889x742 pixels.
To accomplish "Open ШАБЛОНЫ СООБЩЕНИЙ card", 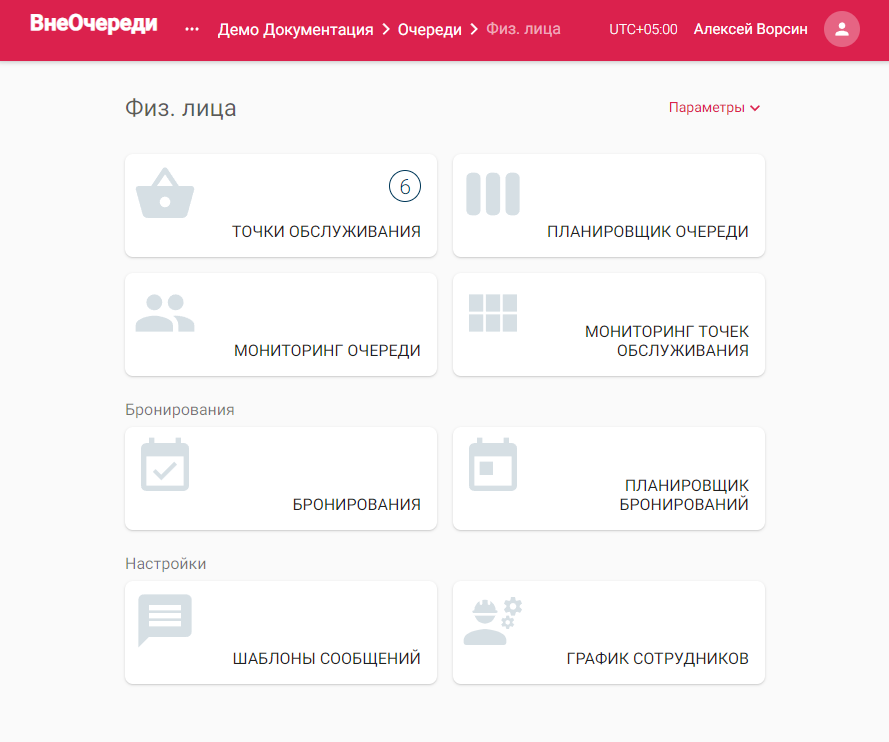I will [x=281, y=633].
